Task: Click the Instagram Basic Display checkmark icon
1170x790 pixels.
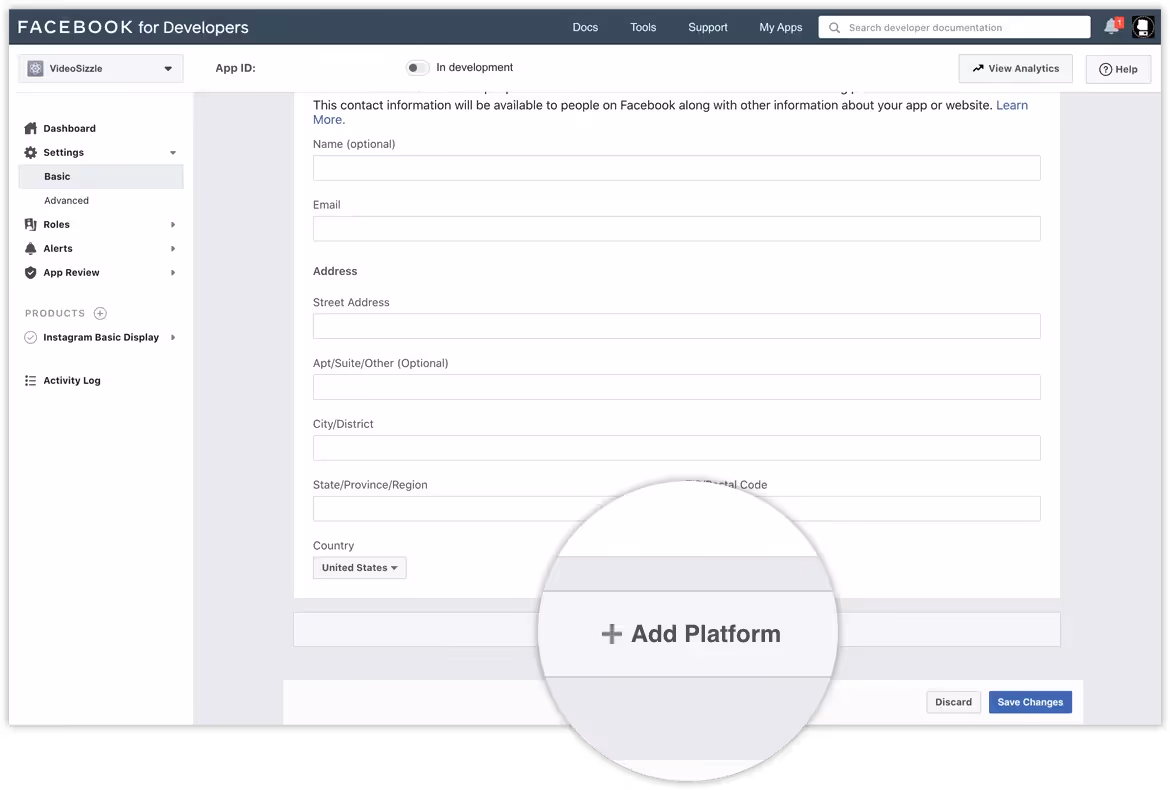Action: click(31, 337)
